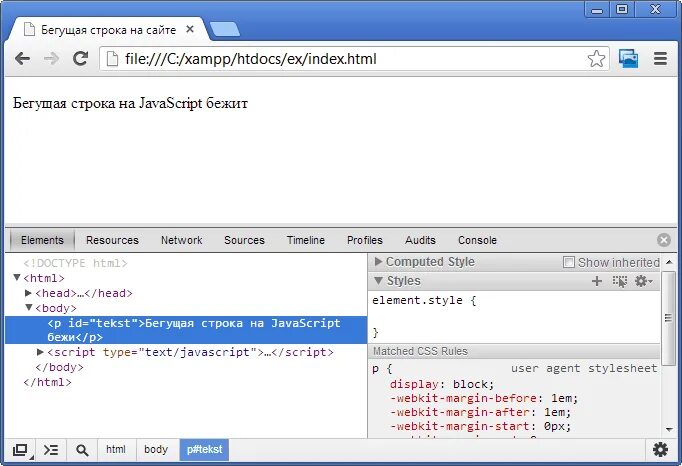Open DevTools settings gear at bottom right
The width and height of the screenshot is (682, 466).
(x=660, y=449)
